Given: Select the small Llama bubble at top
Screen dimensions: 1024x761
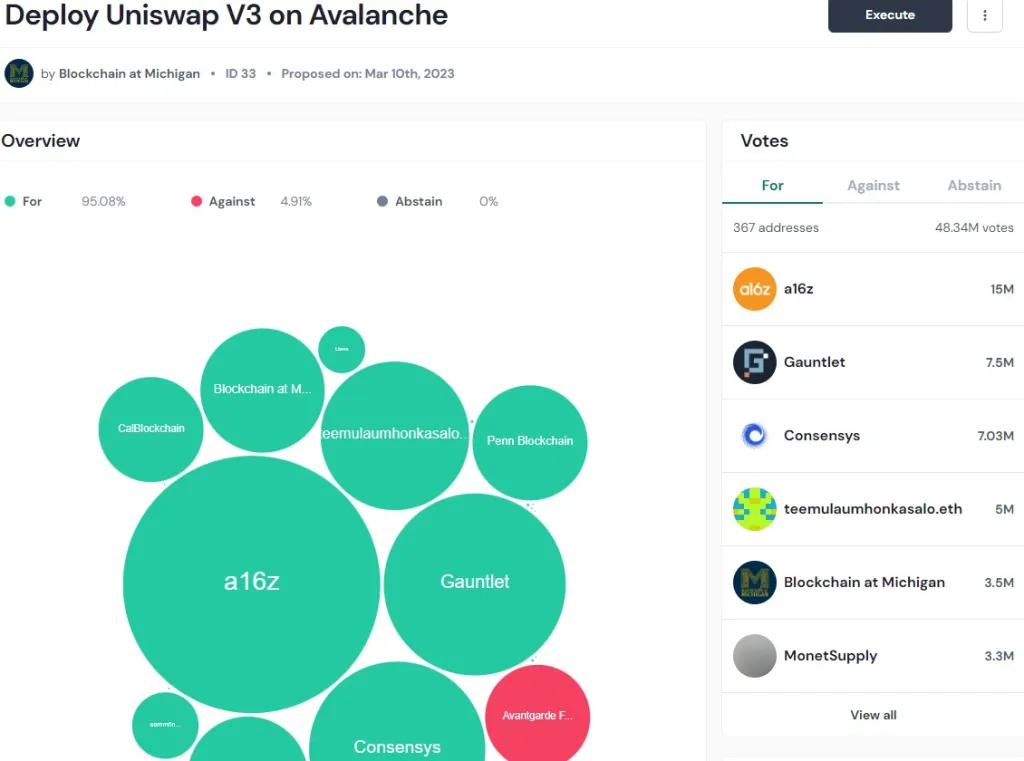Looking at the screenshot, I should point(342,349).
